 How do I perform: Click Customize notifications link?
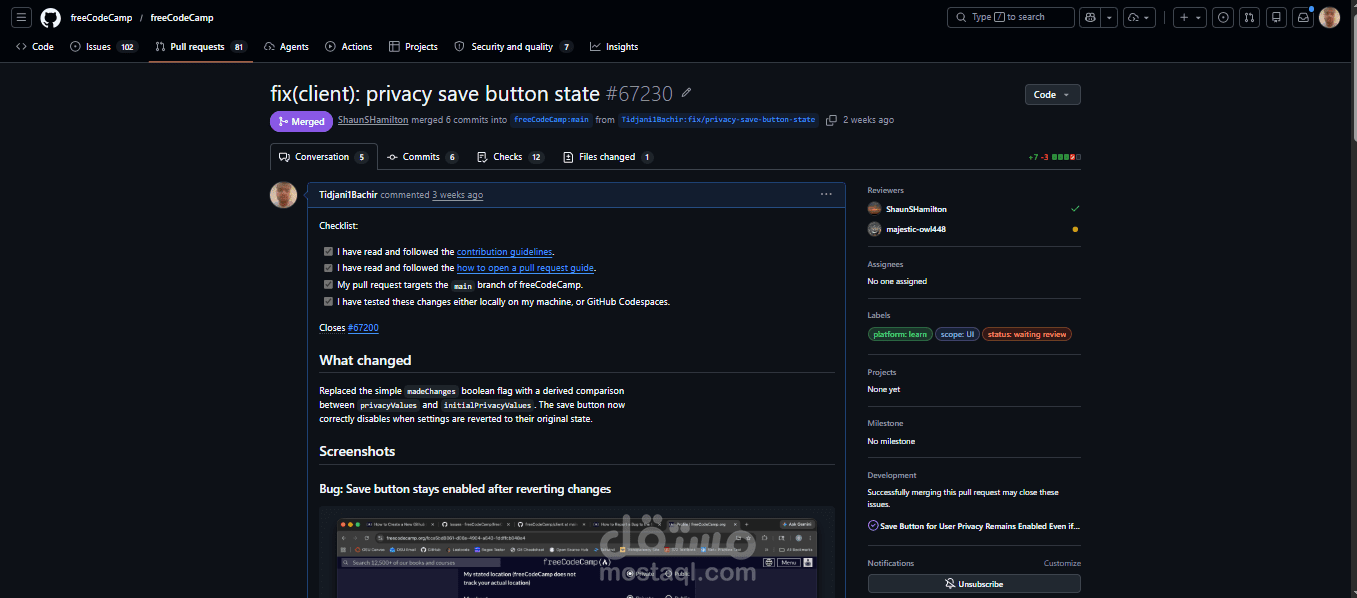click(x=1062, y=563)
